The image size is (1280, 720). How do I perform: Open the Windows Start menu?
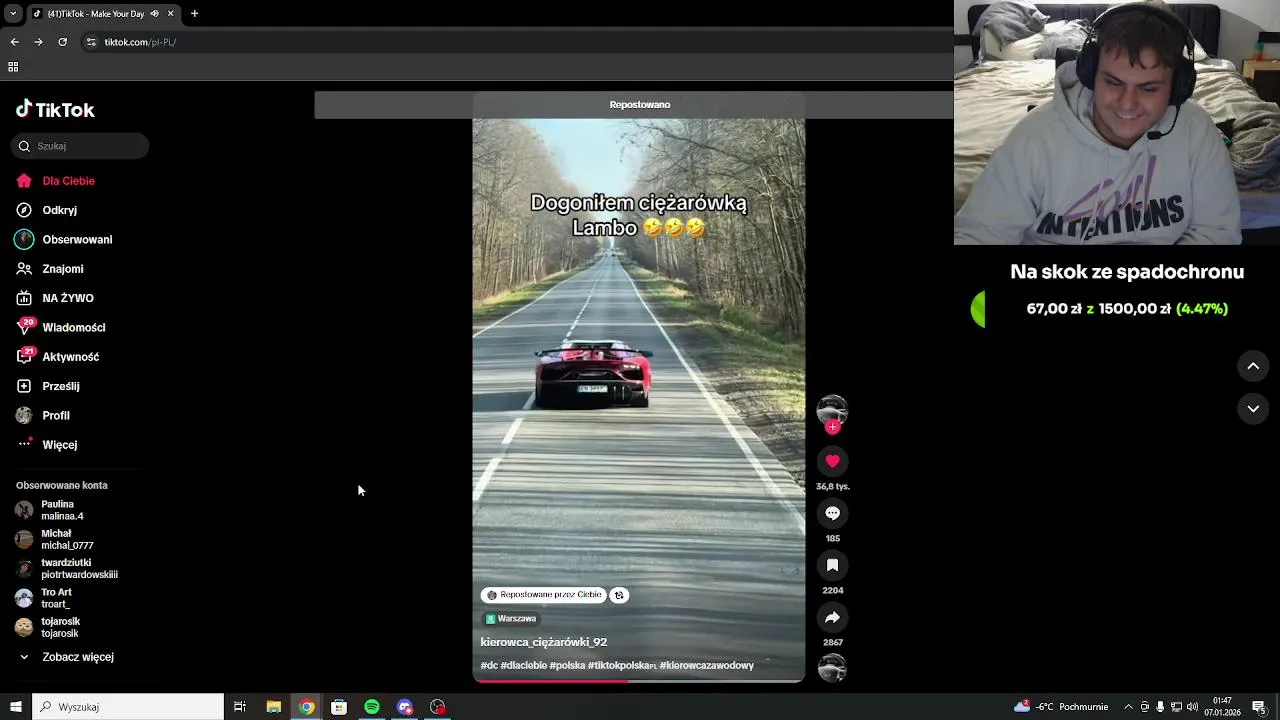tap(15, 707)
